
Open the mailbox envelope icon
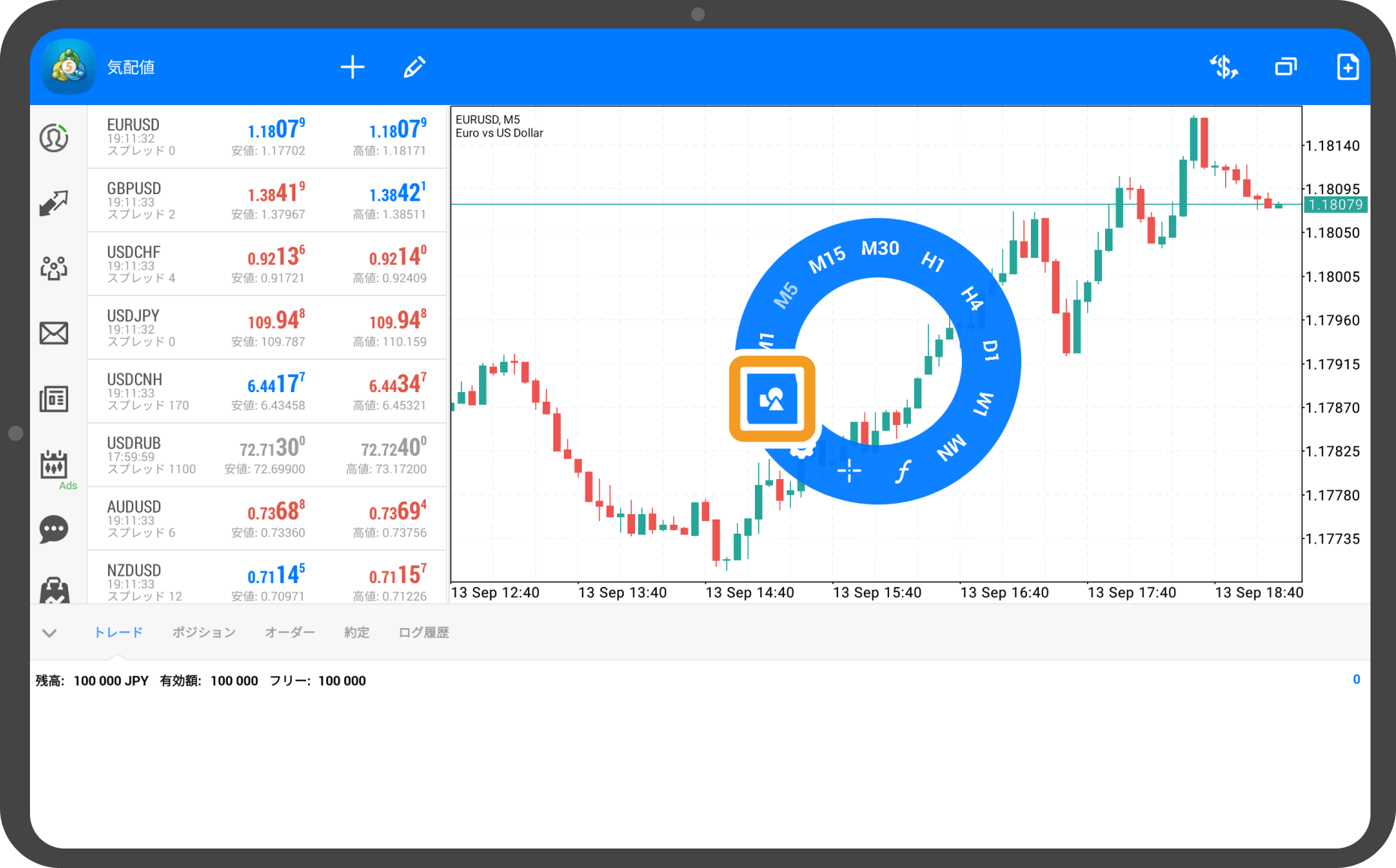[54, 333]
